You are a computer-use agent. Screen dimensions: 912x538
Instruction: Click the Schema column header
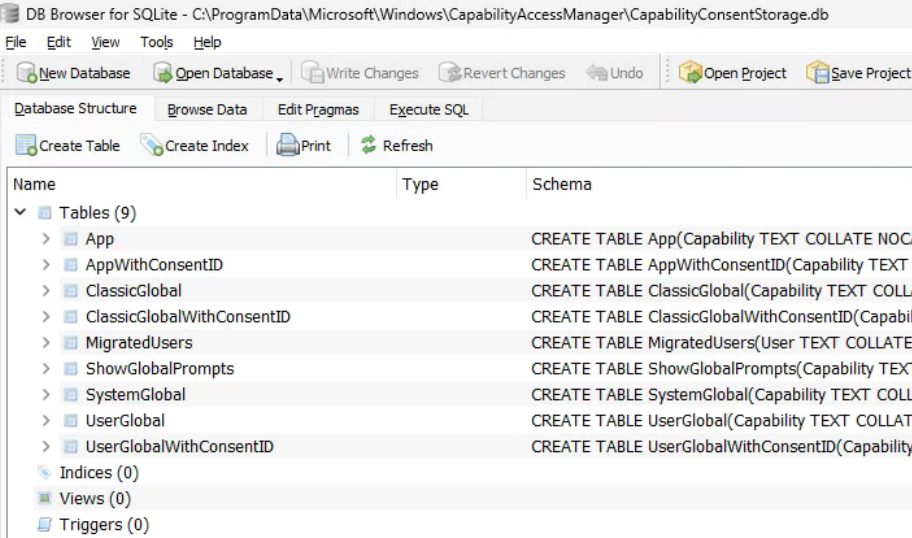click(561, 184)
